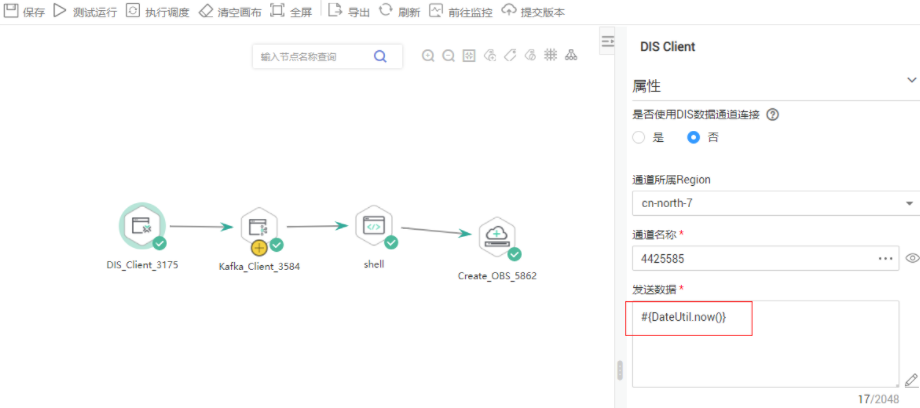Click the DIS_Client_3175 label
Screen dimensions: 920x408
pyautogui.click(x=142, y=265)
